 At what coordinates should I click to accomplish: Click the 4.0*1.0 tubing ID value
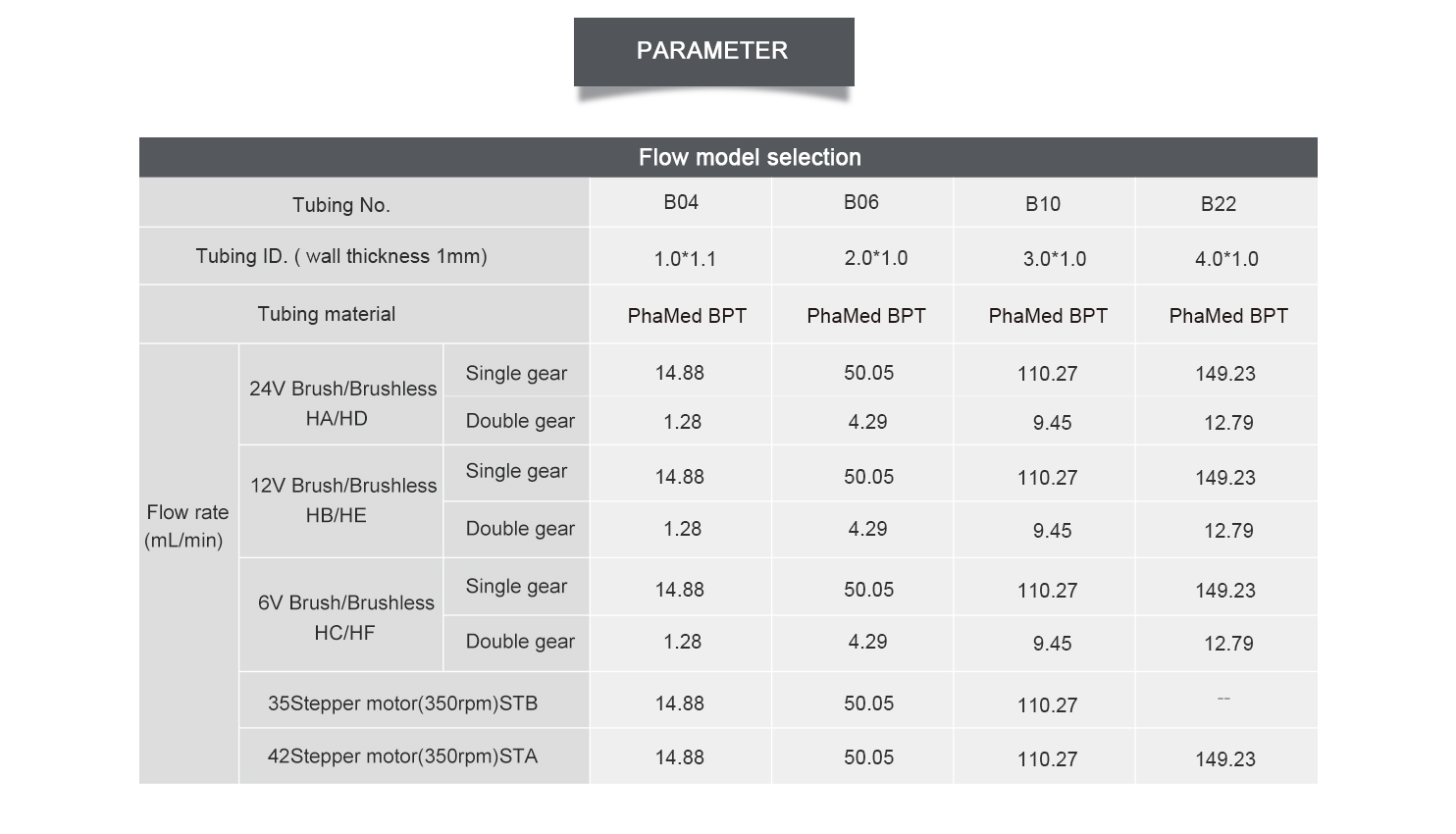(1226, 259)
